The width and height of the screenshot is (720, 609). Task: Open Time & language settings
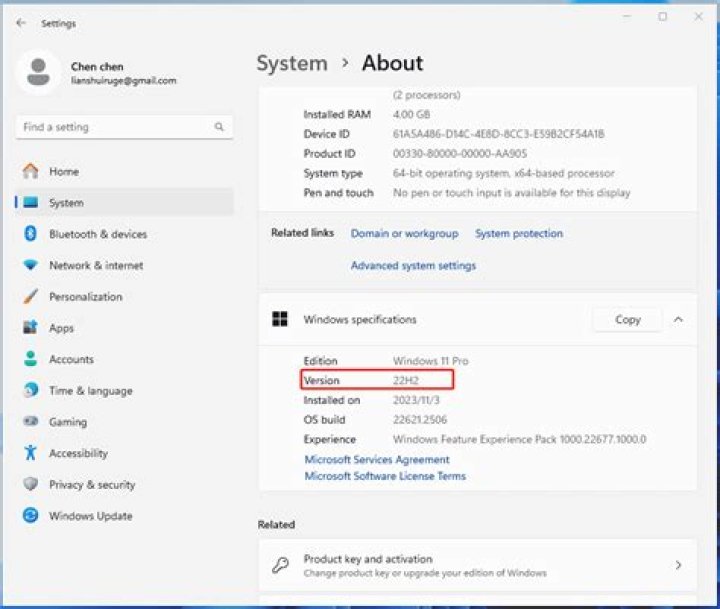pos(124,390)
